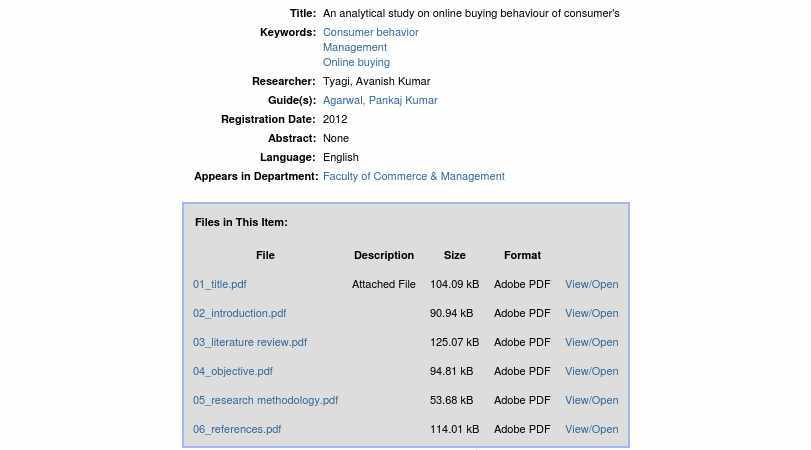
Task: Click the researcher name Tyagi, Avanish Kumar
Action: coord(376,81)
